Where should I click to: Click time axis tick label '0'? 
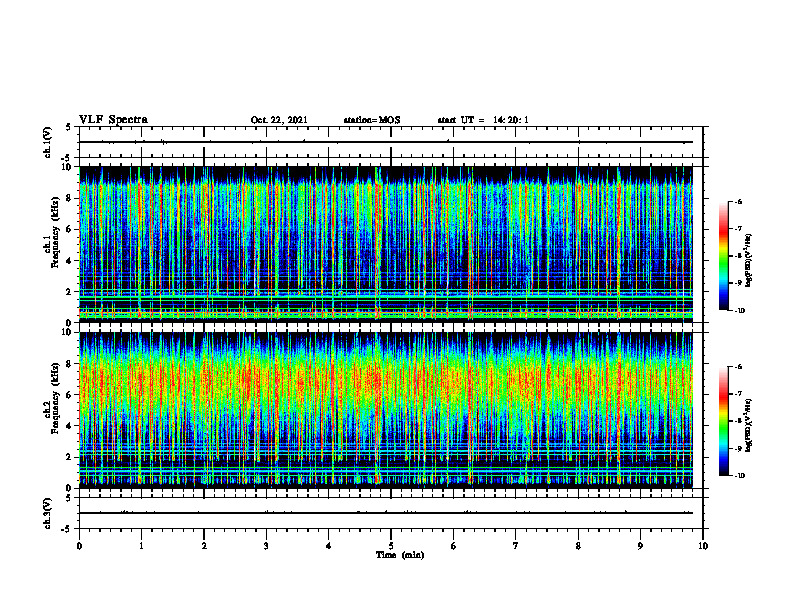79,546
